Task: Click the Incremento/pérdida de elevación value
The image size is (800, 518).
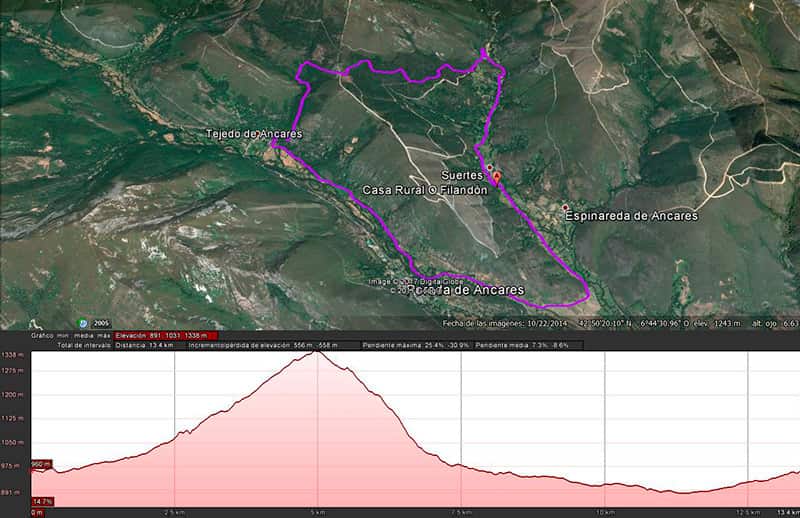Action: click(263, 346)
